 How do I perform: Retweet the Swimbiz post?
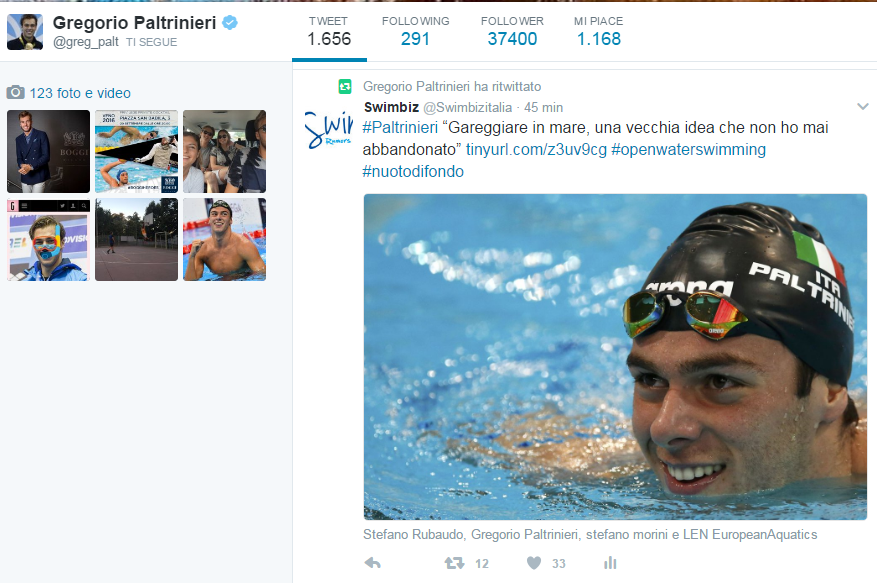(x=454, y=563)
